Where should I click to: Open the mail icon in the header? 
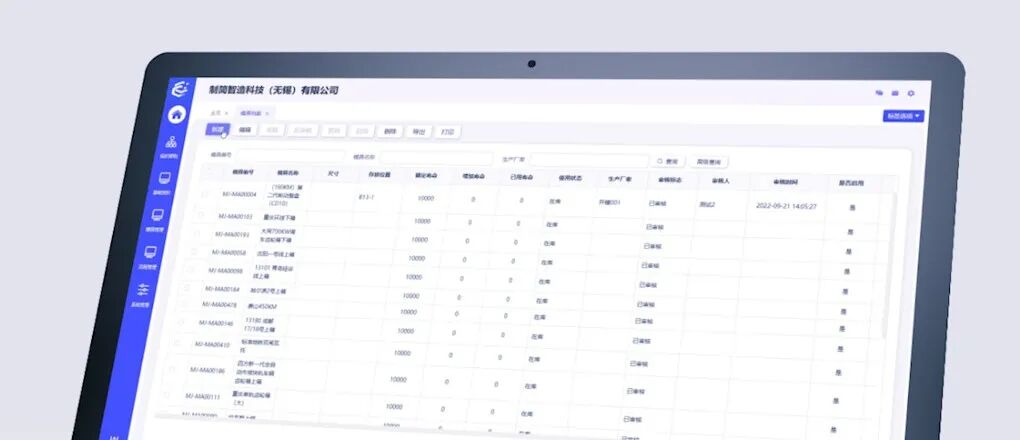pyautogui.click(x=895, y=94)
